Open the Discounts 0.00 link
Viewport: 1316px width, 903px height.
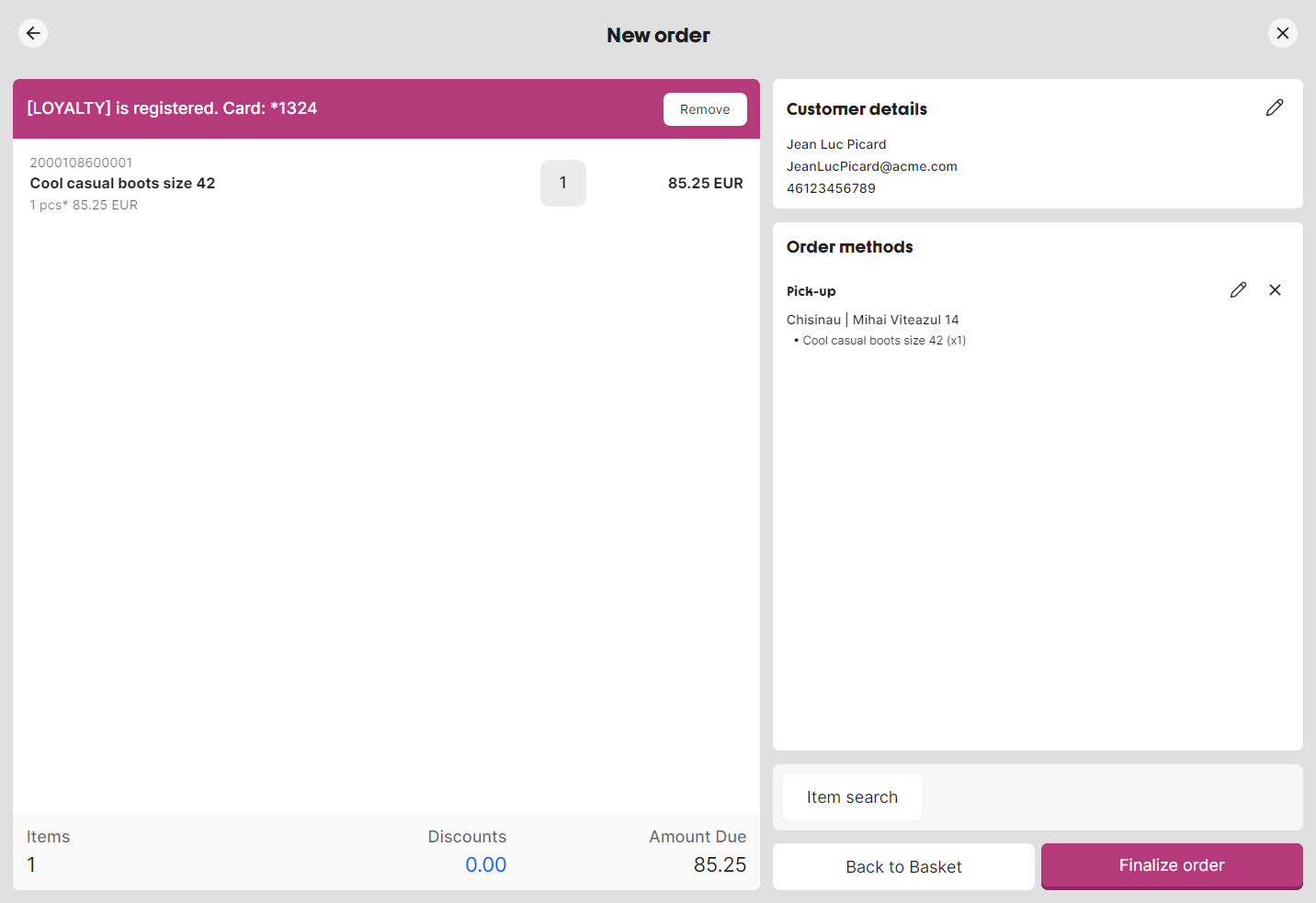point(486,864)
